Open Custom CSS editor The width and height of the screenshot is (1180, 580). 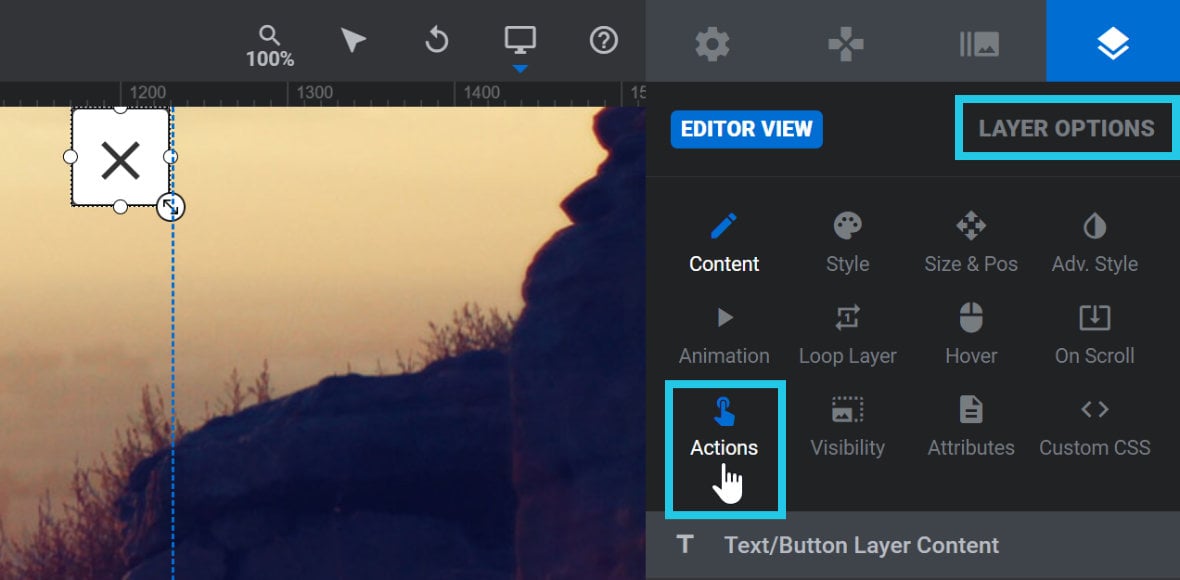pos(1094,427)
